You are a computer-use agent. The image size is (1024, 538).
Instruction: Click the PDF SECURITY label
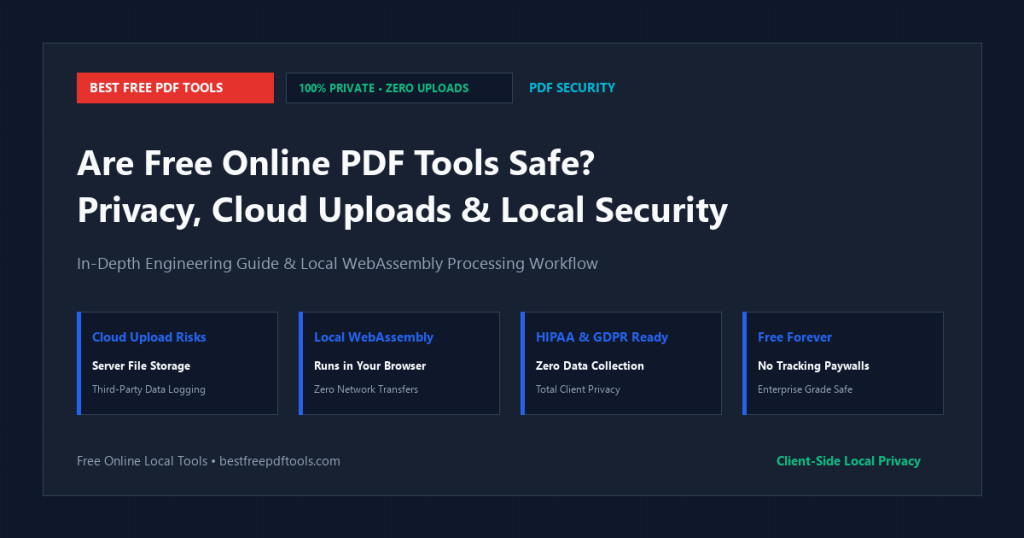(572, 87)
